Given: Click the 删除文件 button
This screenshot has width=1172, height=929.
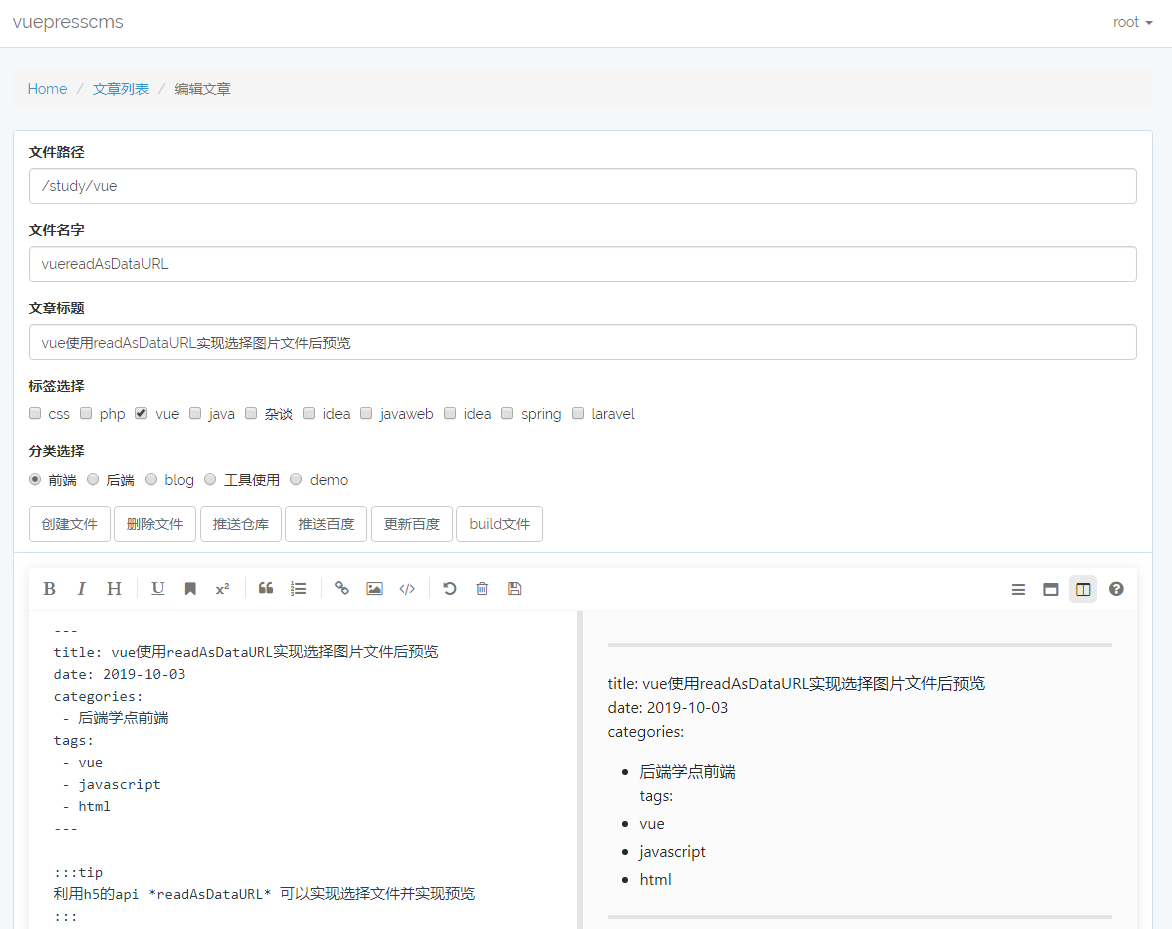Looking at the screenshot, I should tap(155, 524).
